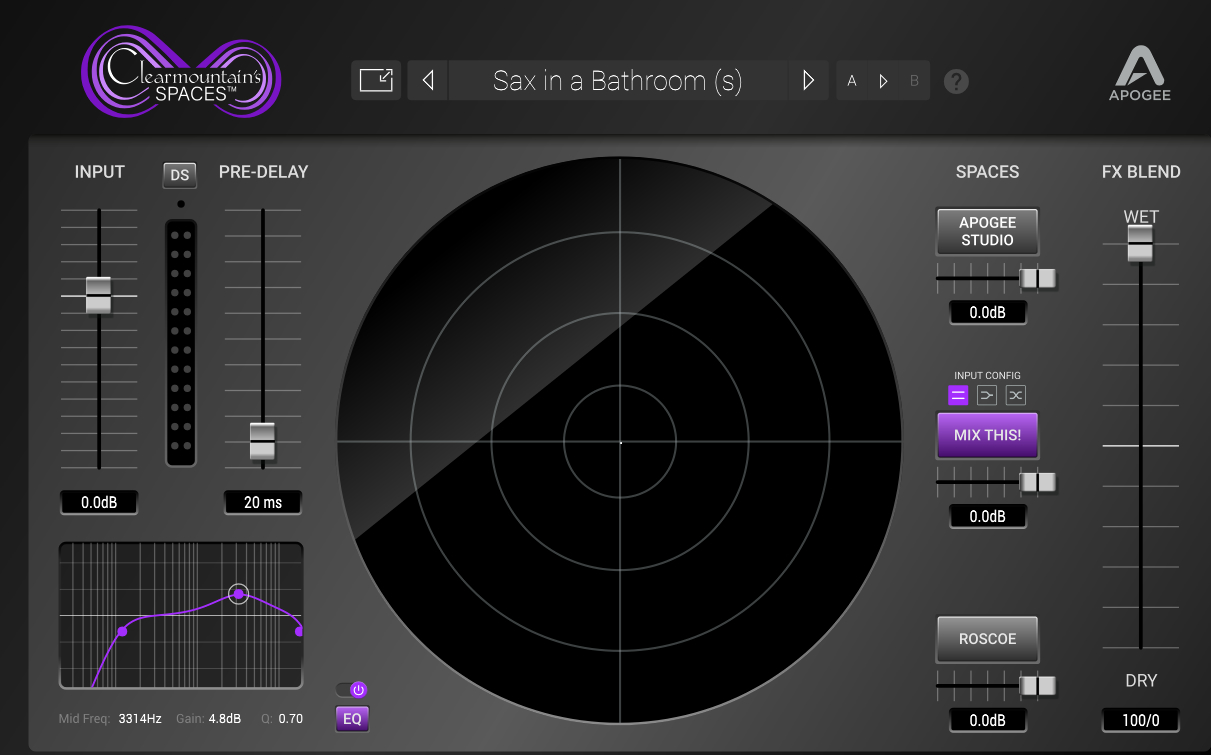Click the Input fader handle
This screenshot has width=1211, height=755.
99,296
